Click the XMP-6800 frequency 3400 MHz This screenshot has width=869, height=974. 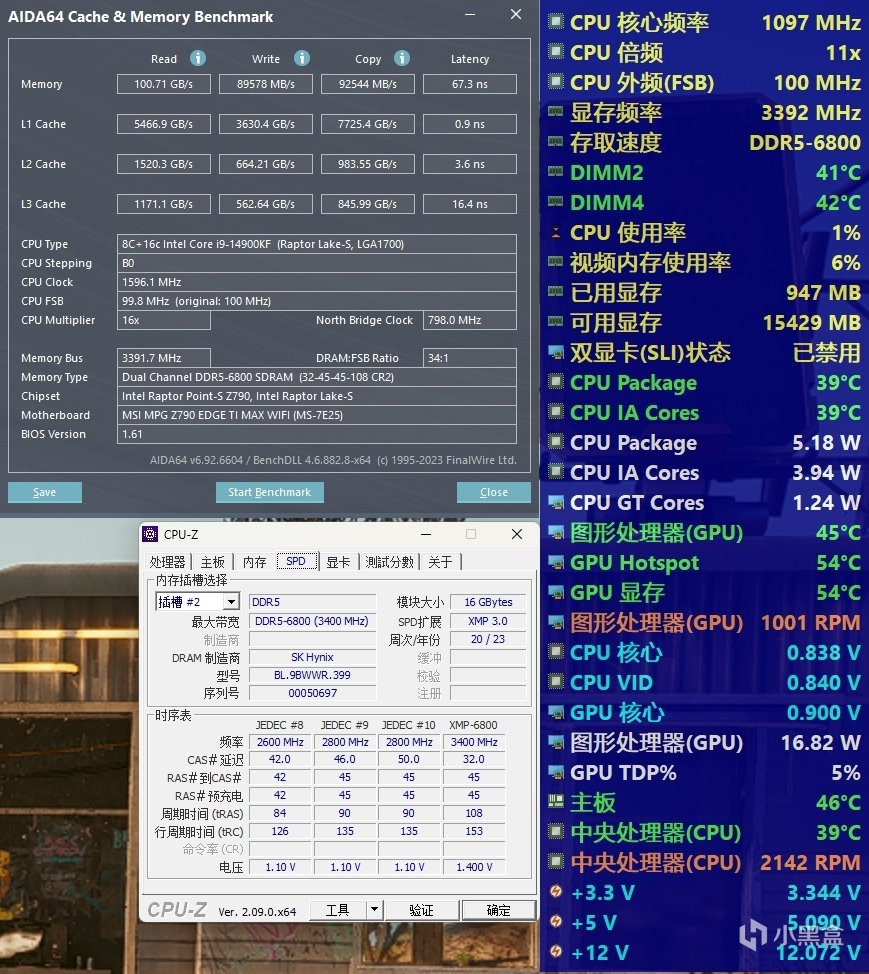click(x=474, y=742)
